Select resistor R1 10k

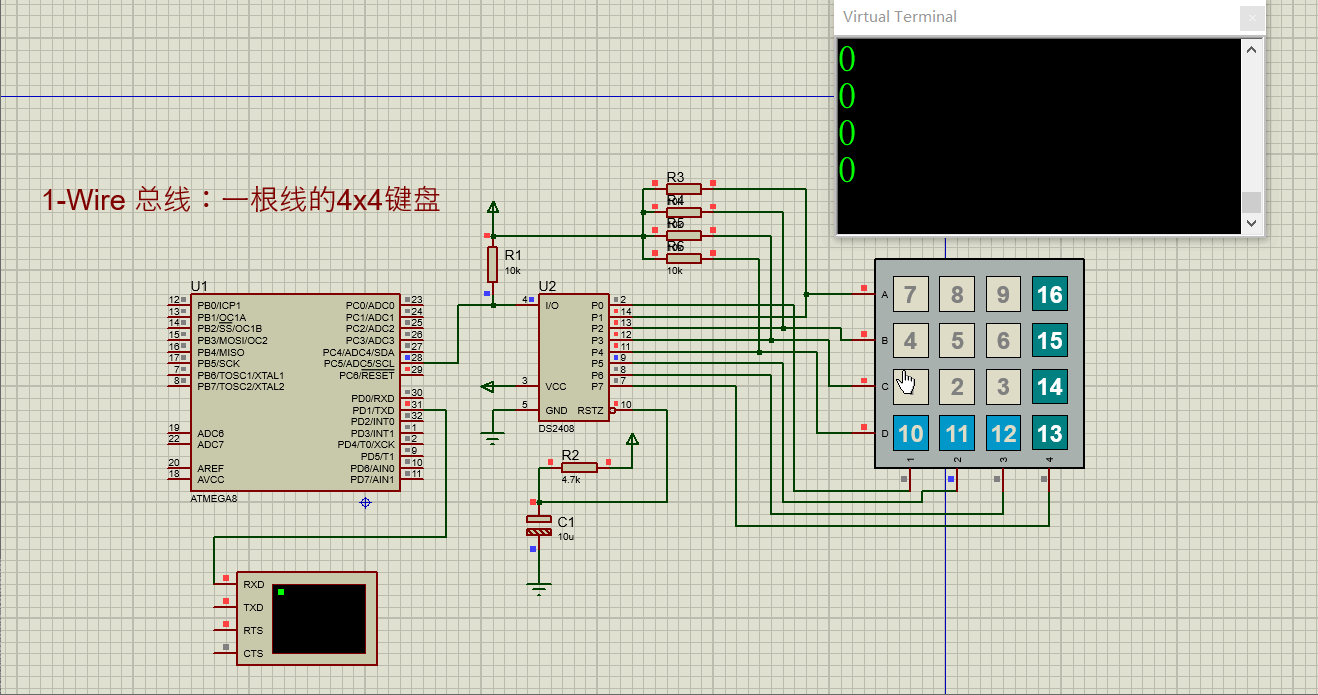pos(492,265)
